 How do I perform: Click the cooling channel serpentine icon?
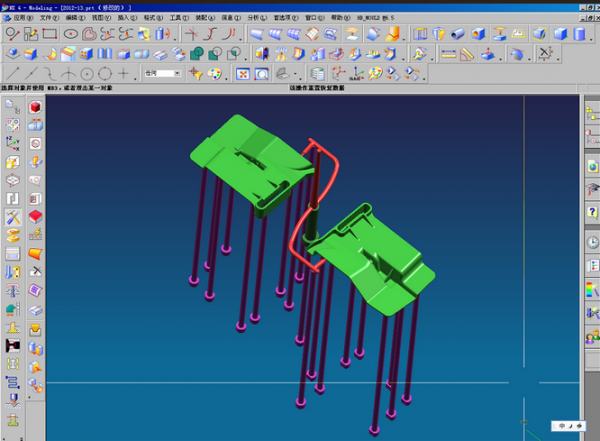[x=13, y=382]
